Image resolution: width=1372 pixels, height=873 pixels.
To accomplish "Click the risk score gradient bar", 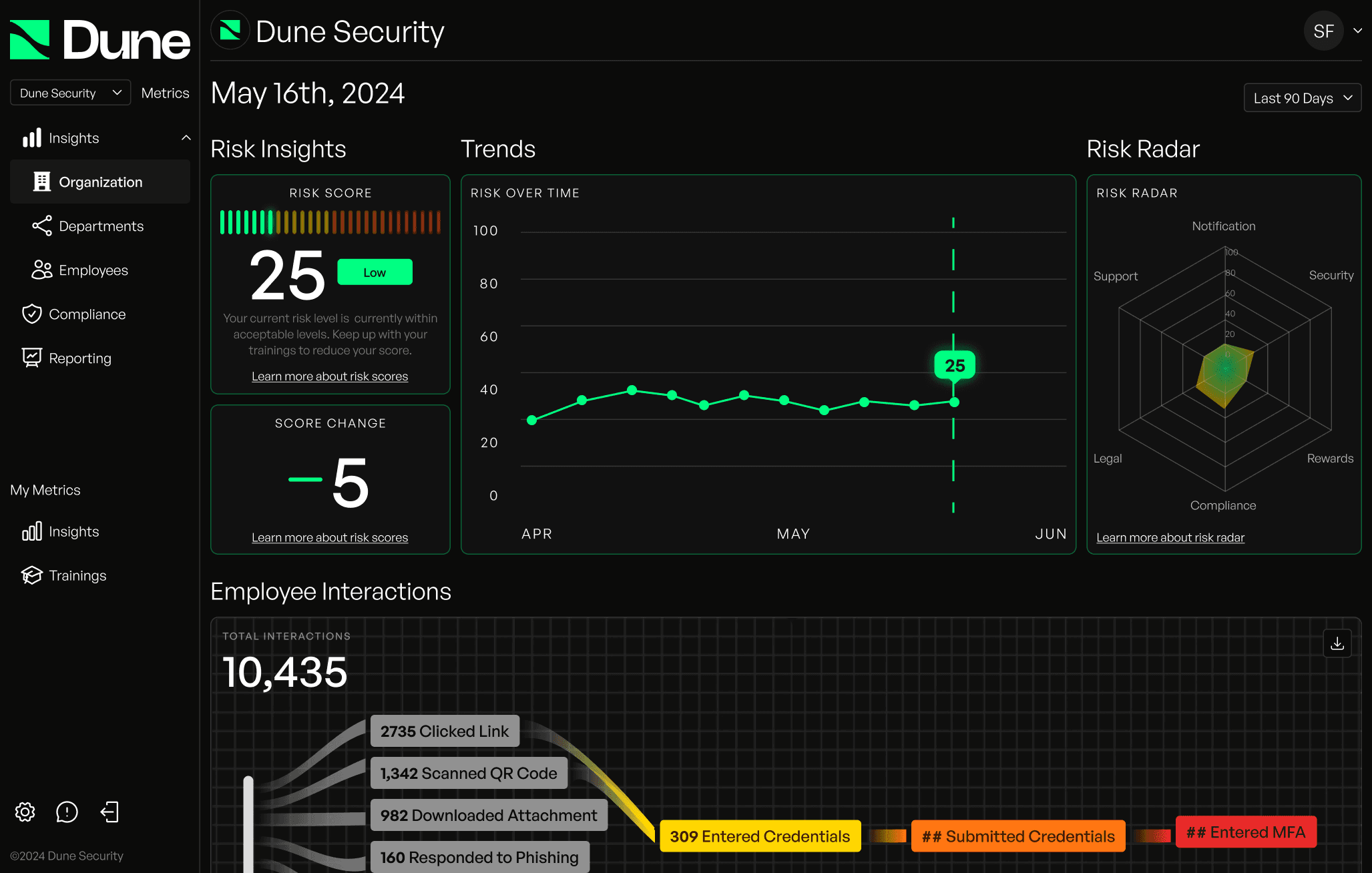I will pos(330,222).
